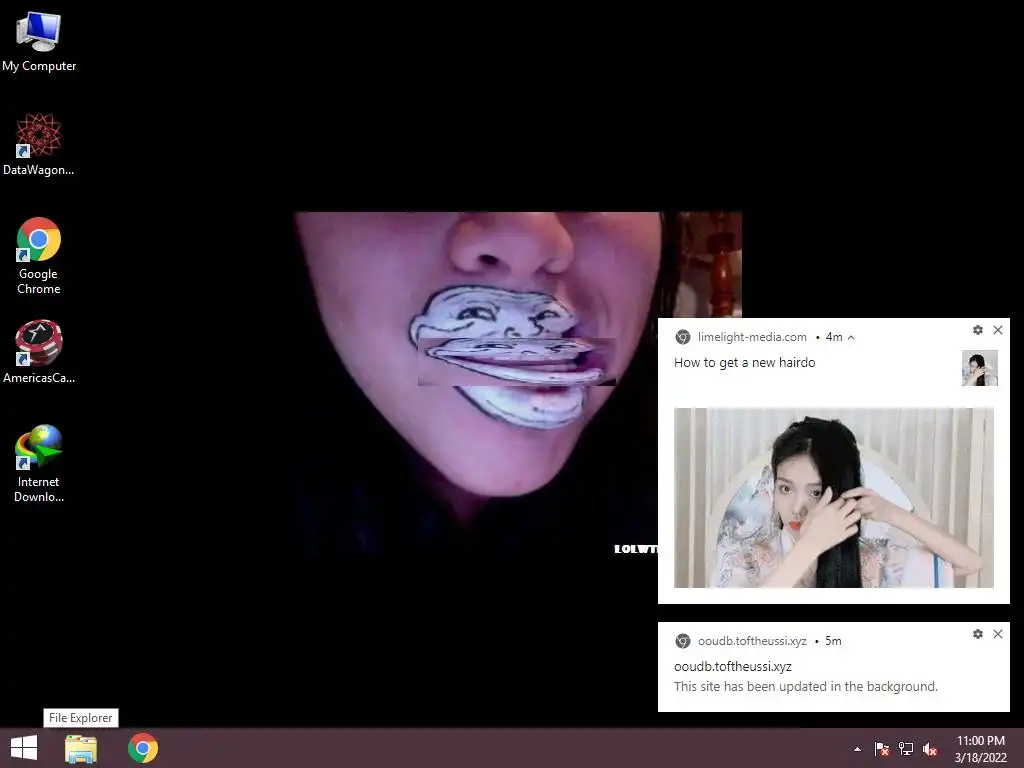
Task: Open Chrome from the taskbar
Action: click(143, 748)
